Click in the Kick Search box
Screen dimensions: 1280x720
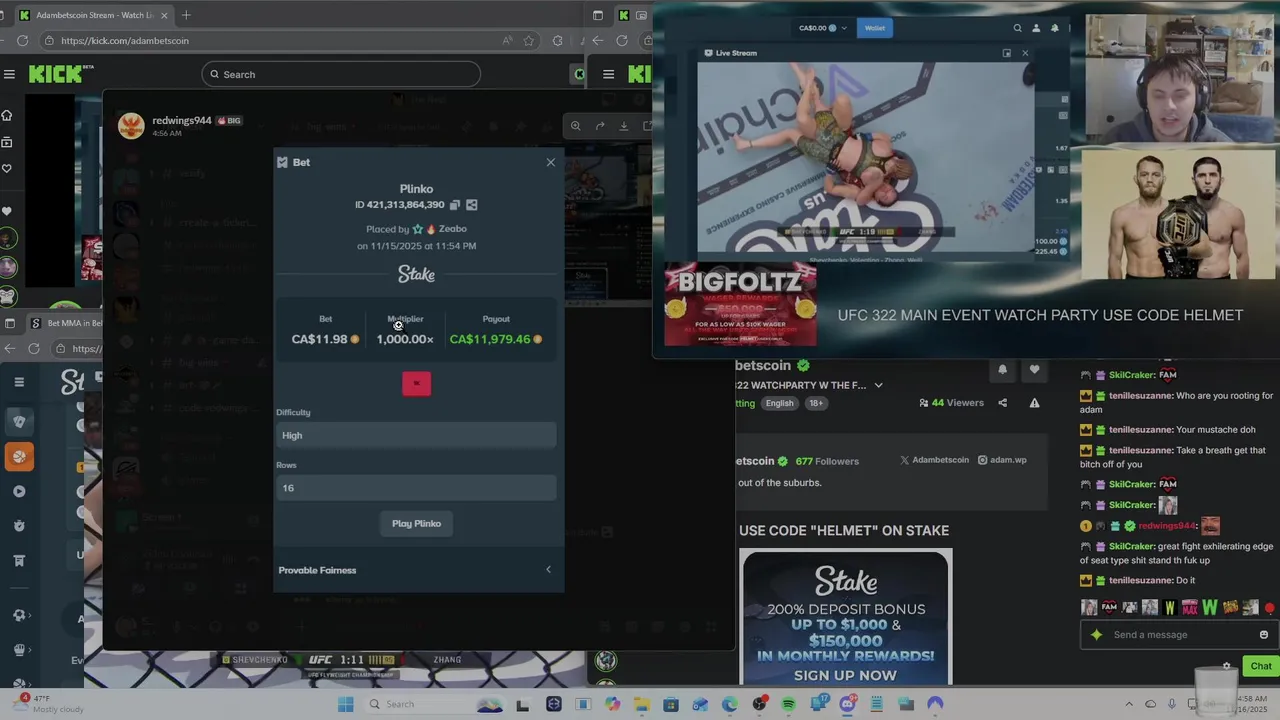click(x=341, y=74)
